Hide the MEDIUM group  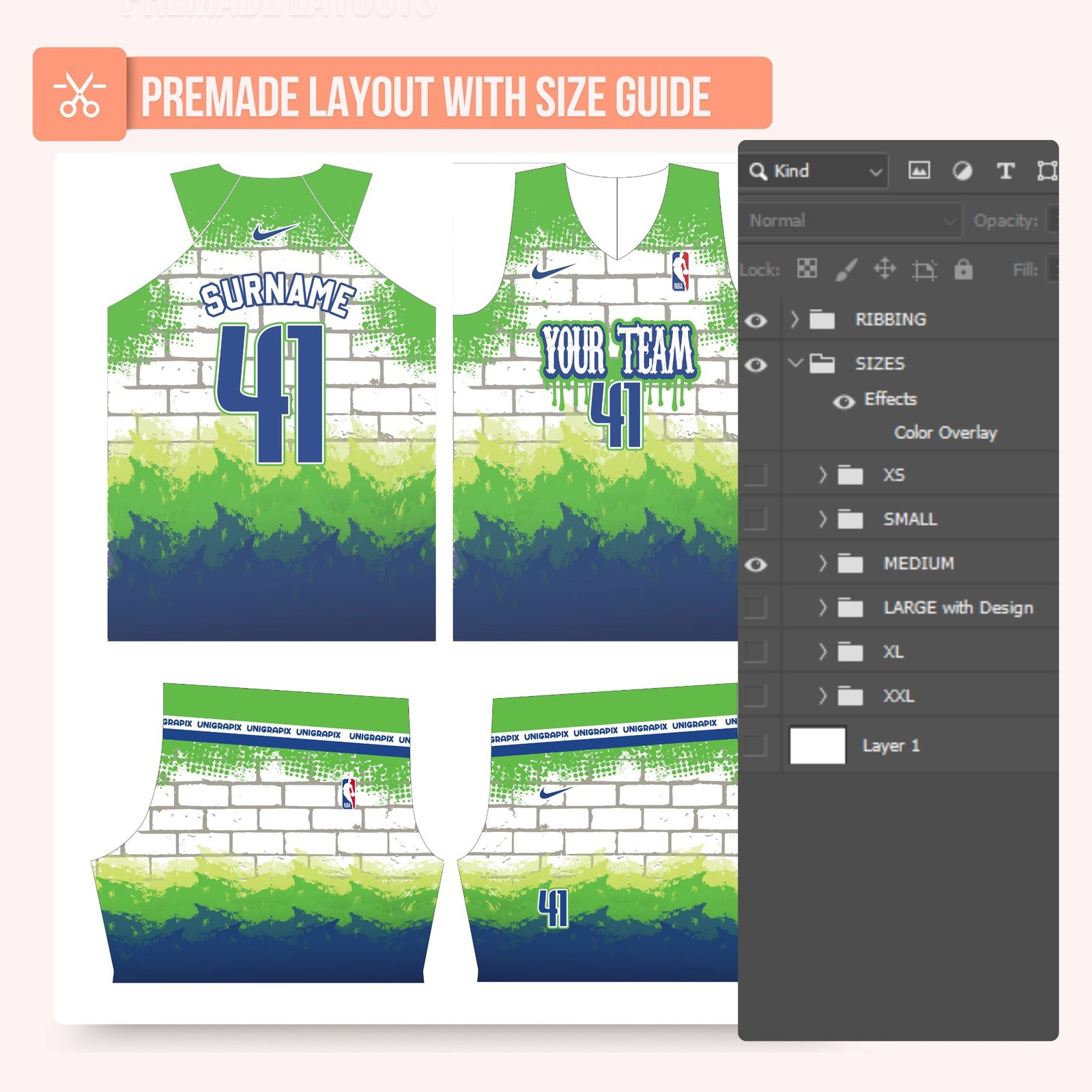(x=756, y=564)
